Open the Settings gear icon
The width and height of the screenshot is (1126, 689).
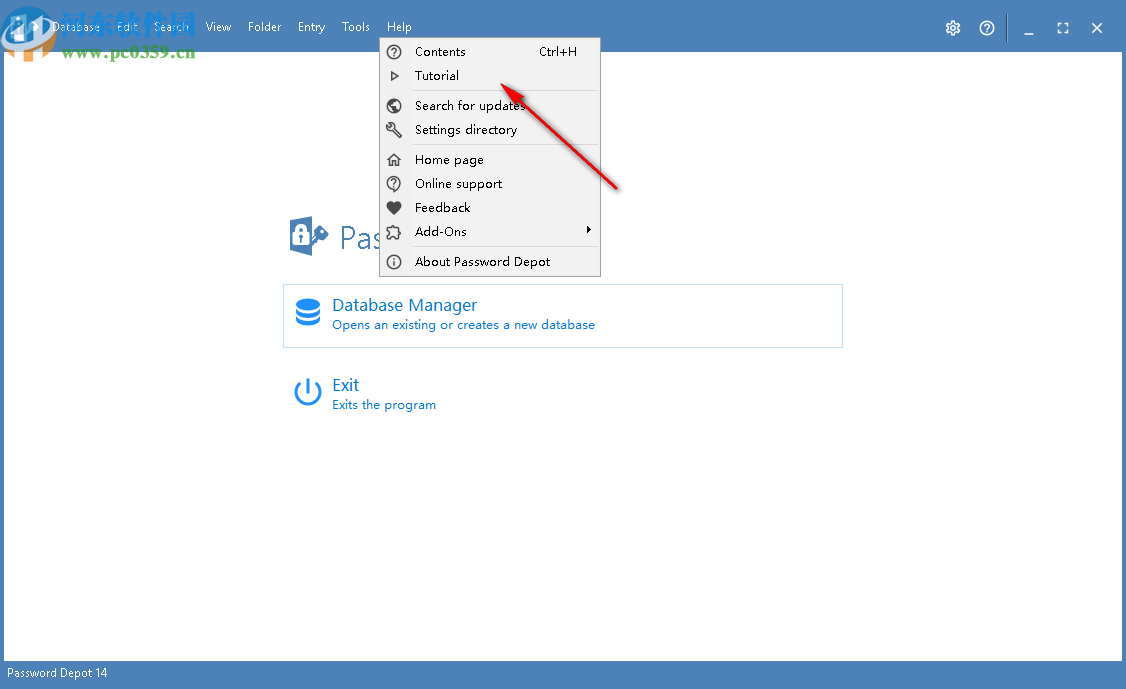click(952, 28)
